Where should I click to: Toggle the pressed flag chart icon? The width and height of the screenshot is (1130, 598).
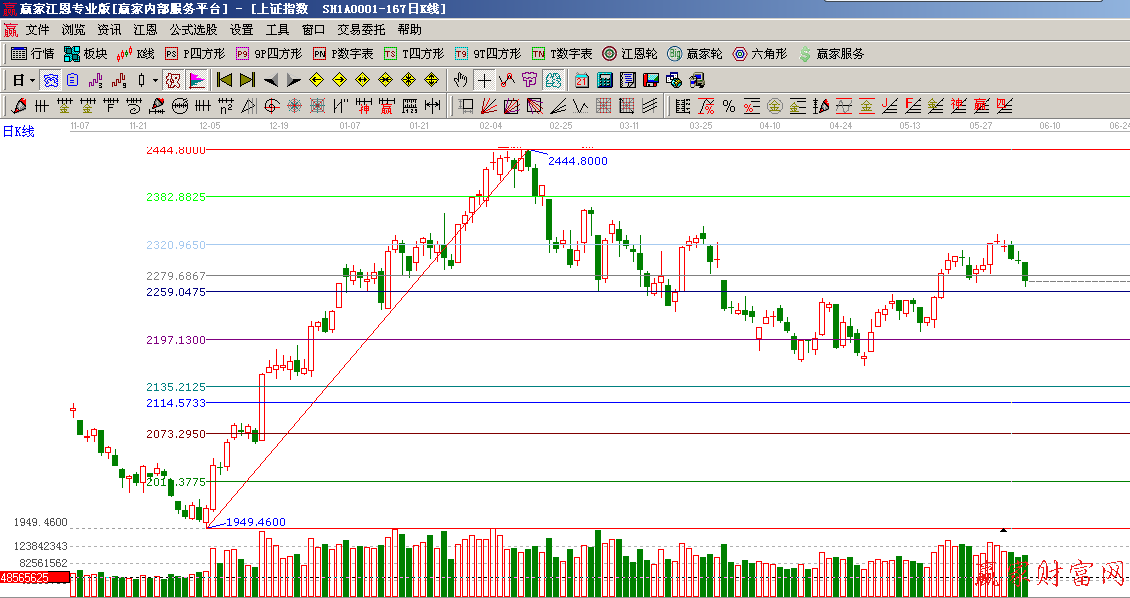tap(197, 80)
